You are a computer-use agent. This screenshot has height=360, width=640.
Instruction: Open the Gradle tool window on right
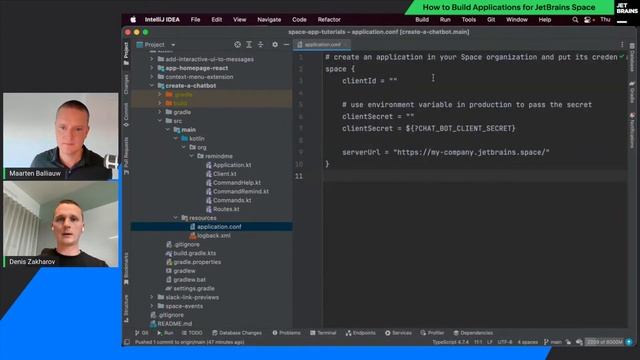(632, 92)
